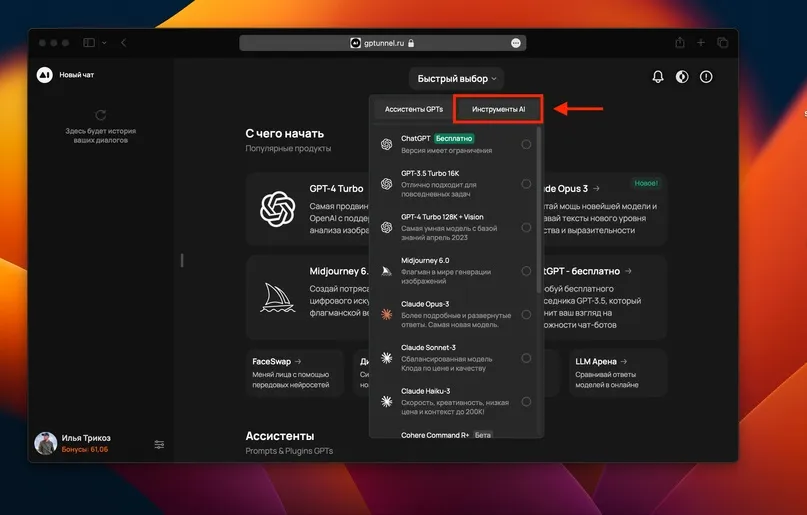
Task: Click the Claude Sonnet-3 starburst icon
Action: point(387,358)
